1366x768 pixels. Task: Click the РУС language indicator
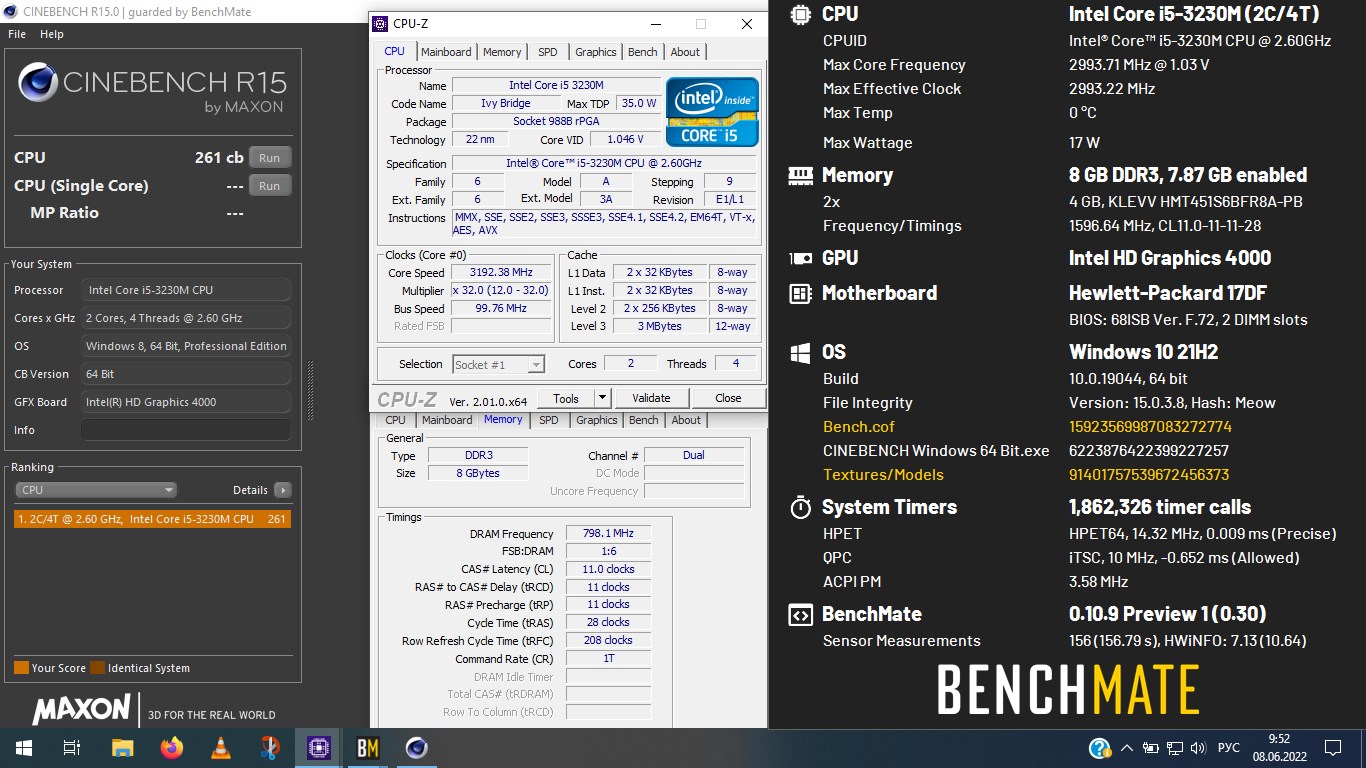1229,748
